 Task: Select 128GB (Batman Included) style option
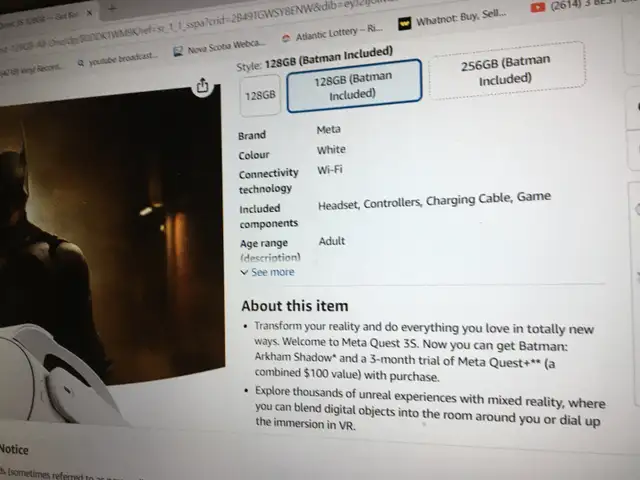tap(354, 85)
